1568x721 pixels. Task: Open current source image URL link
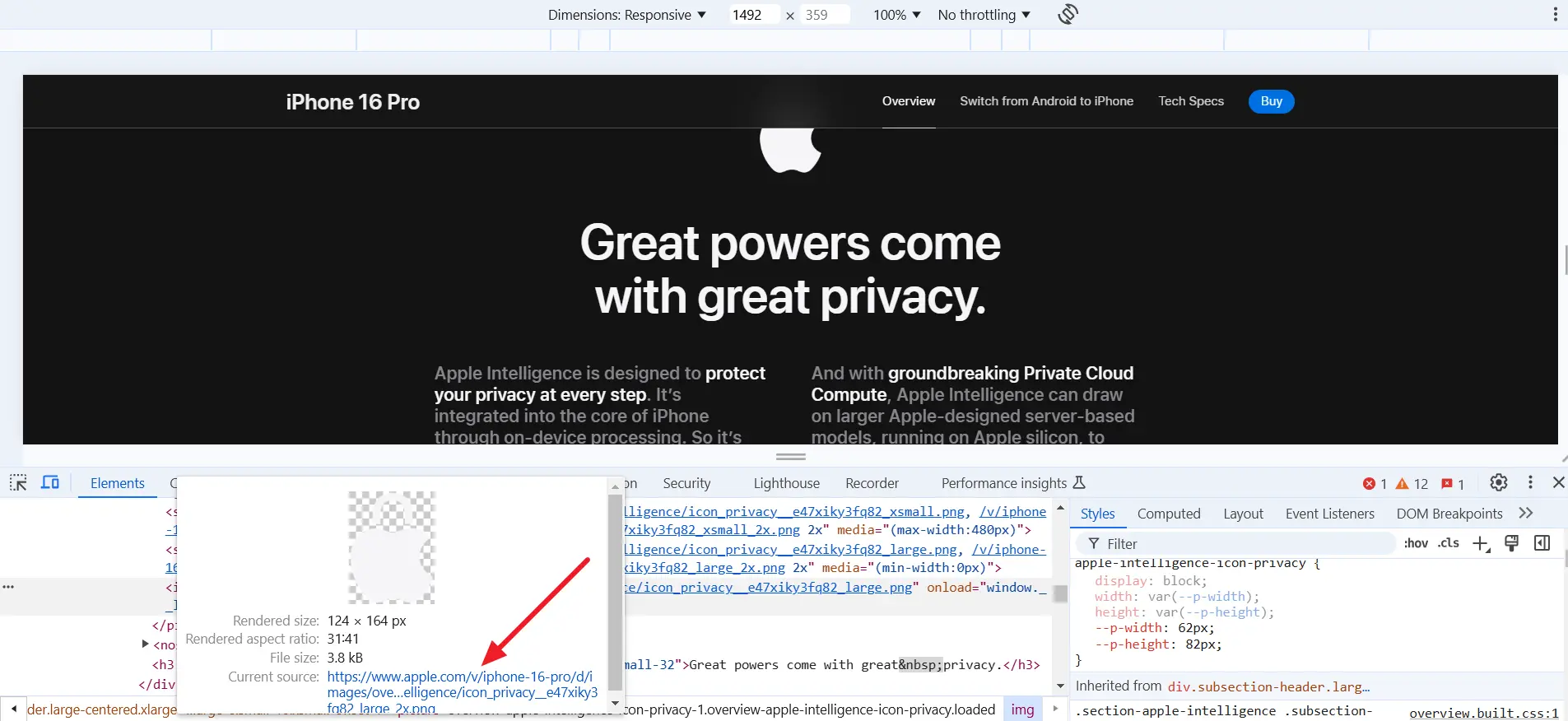[x=462, y=692]
